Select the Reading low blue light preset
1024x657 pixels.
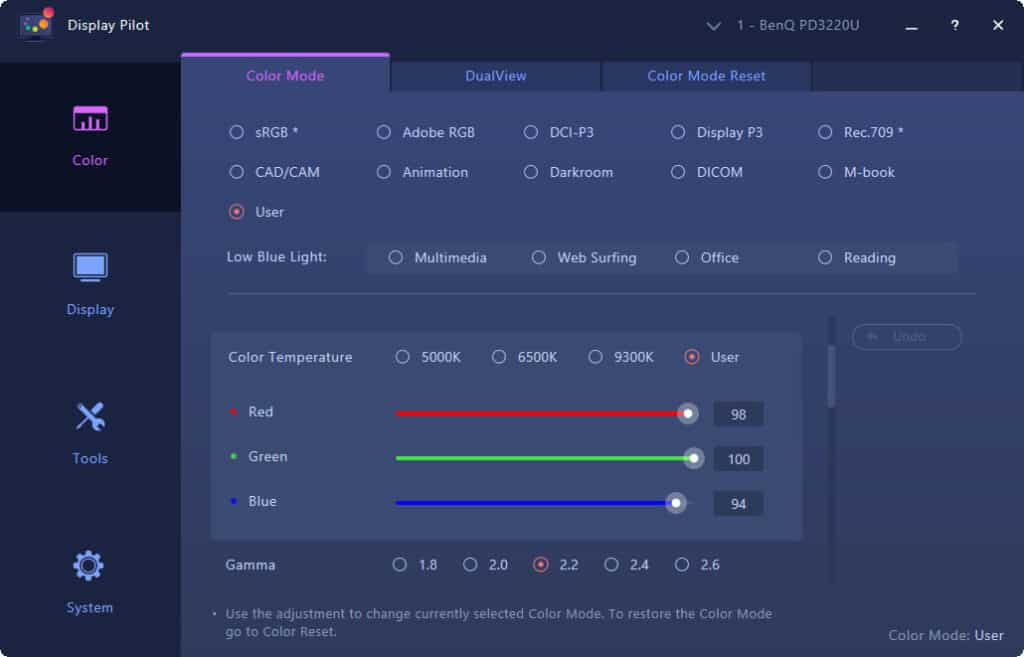825,257
